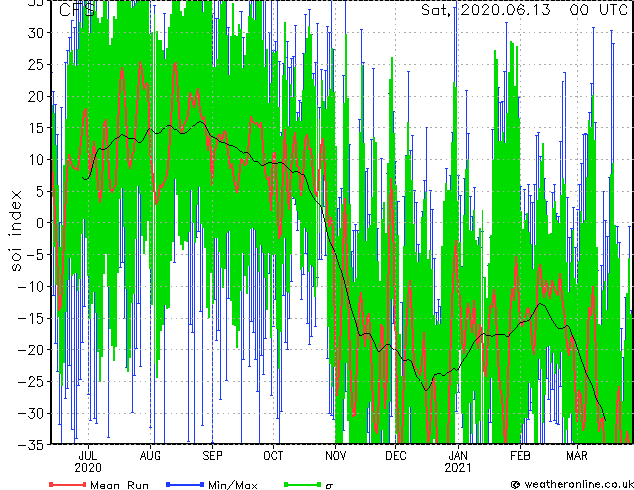Click the y-axis value -10

pos(31,287)
